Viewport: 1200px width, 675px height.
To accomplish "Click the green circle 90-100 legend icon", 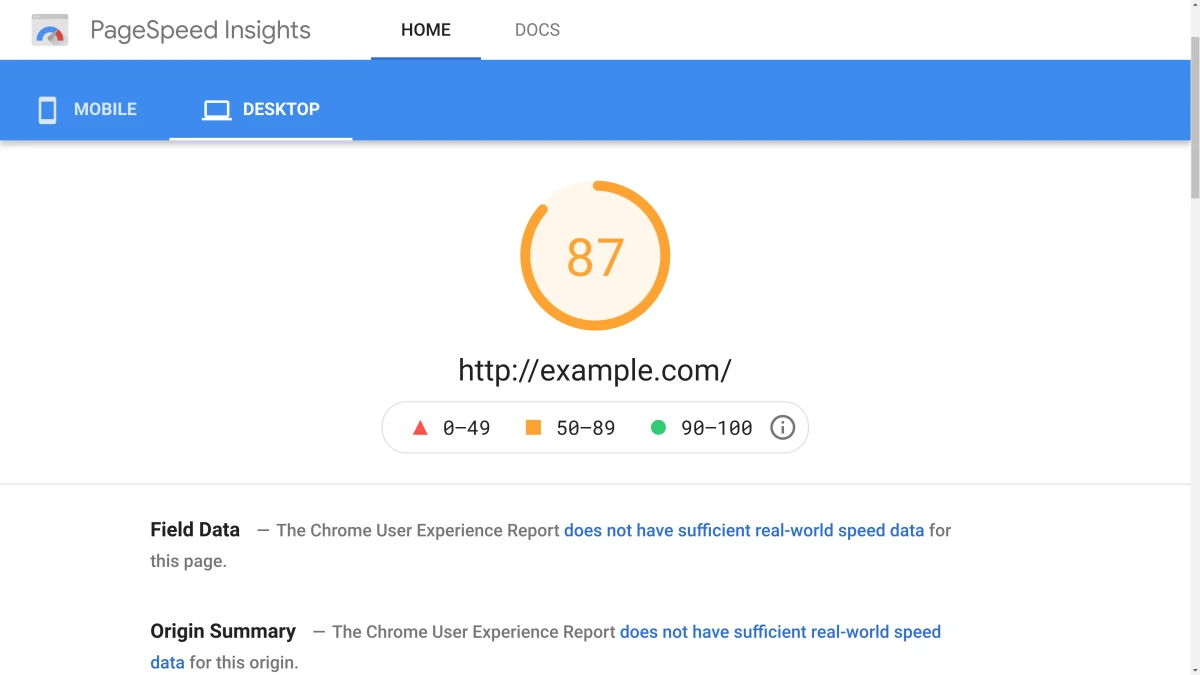I will pyautogui.click(x=657, y=427).
